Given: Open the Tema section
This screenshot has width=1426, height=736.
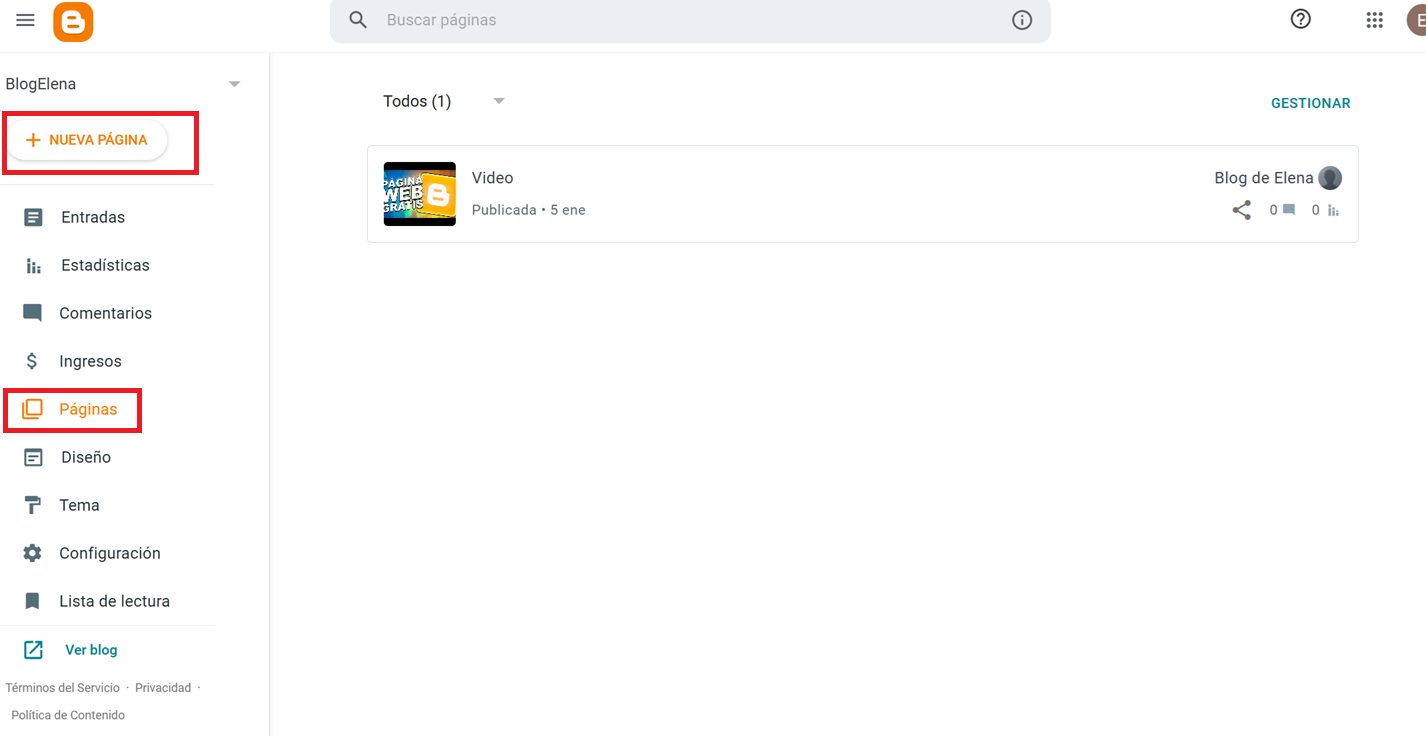Looking at the screenshot, I should coord(78,505).
